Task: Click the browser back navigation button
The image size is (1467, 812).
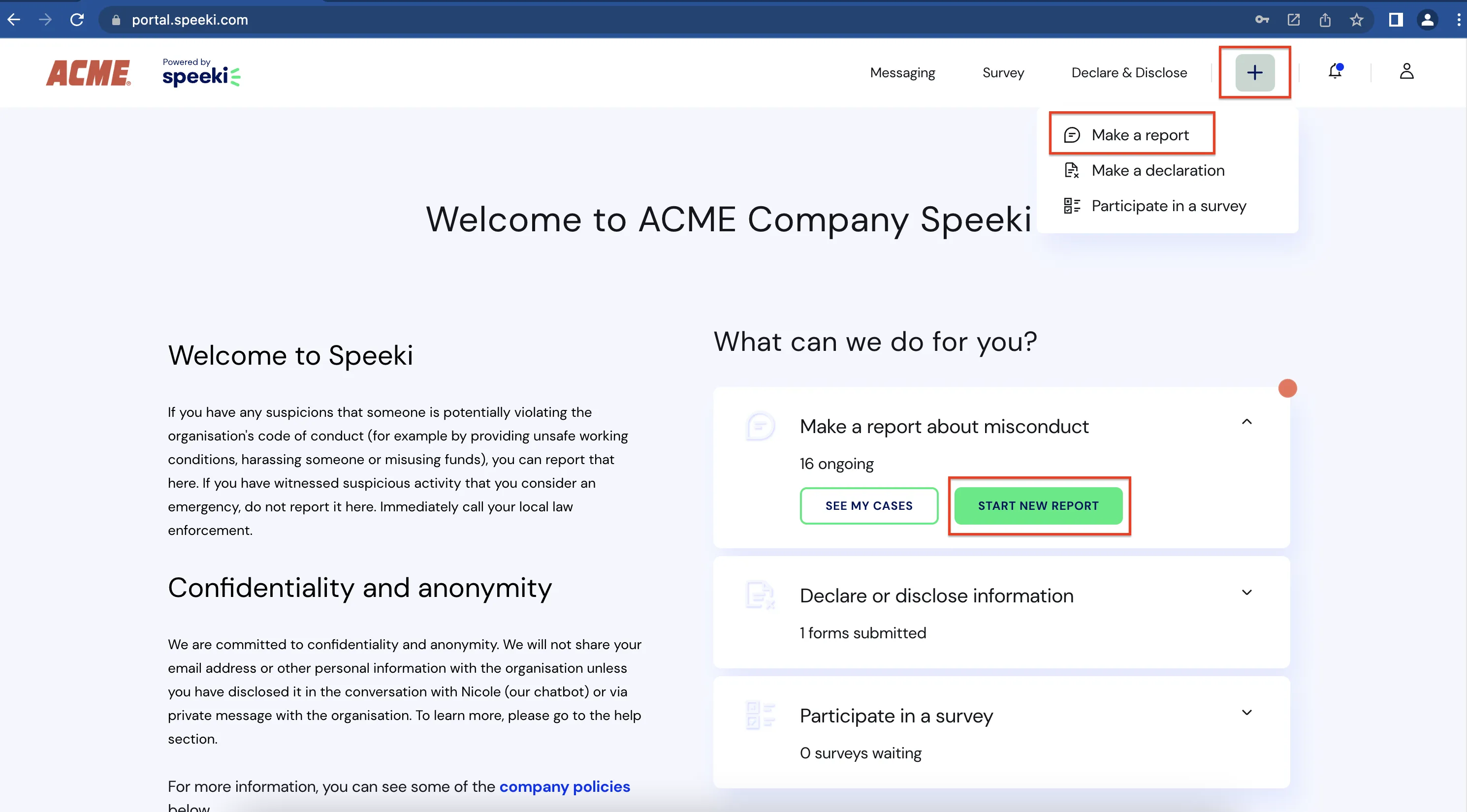Action: (19, 20)
